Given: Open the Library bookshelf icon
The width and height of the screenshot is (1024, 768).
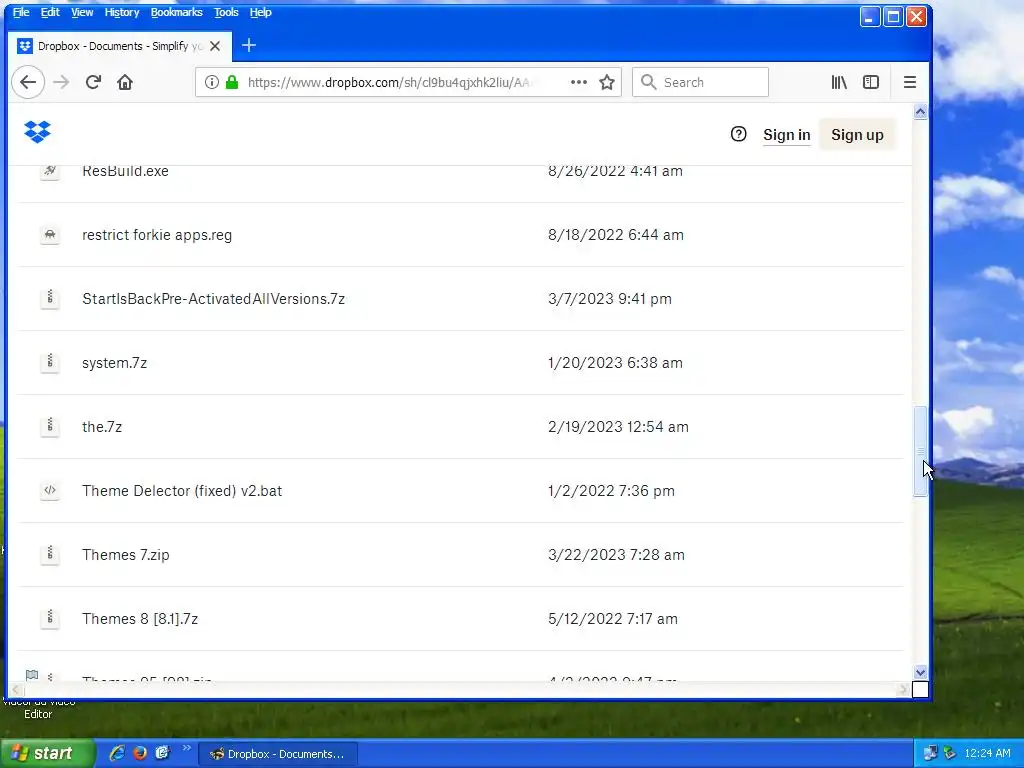Looking at the screenshot, I should point(839,82).
